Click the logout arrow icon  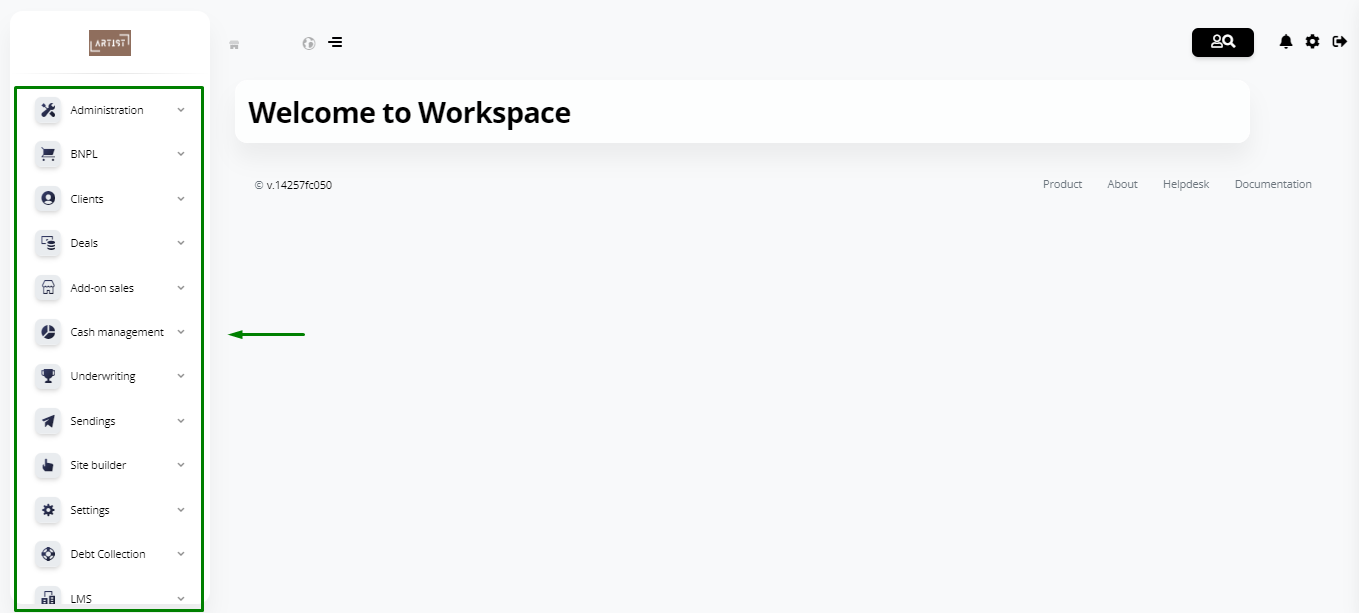tap(1340, 42)
